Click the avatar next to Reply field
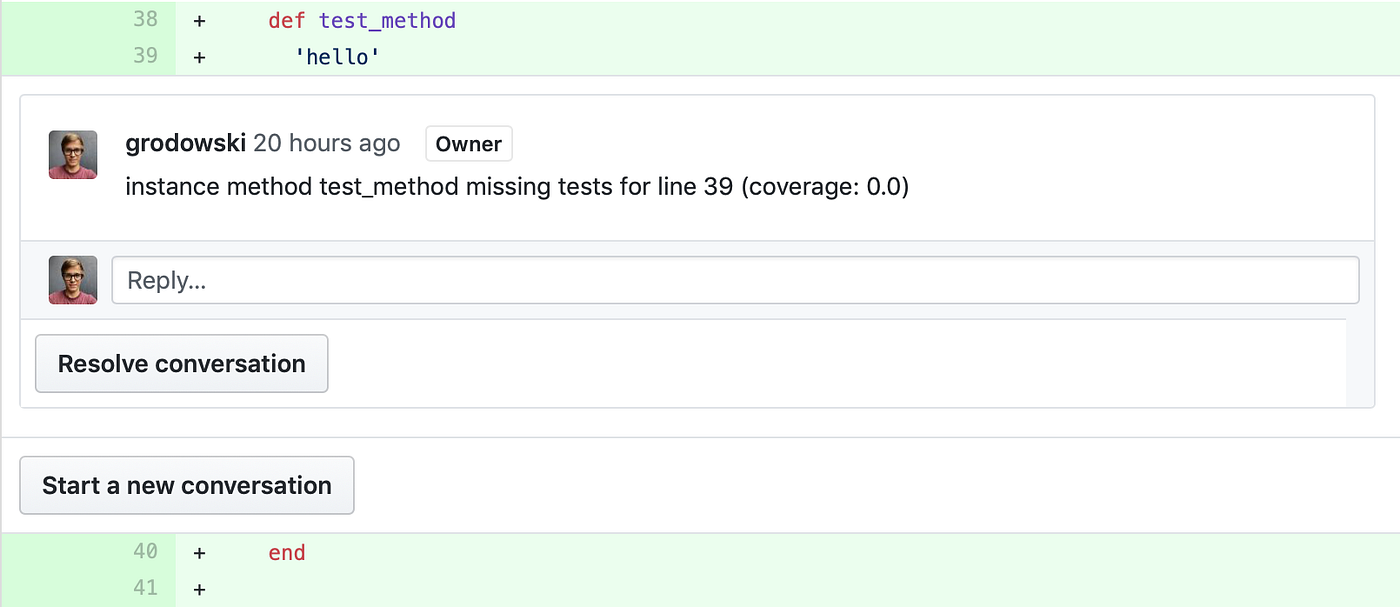Viewport: 1400px width, 607px height. [x=73, y=280]
